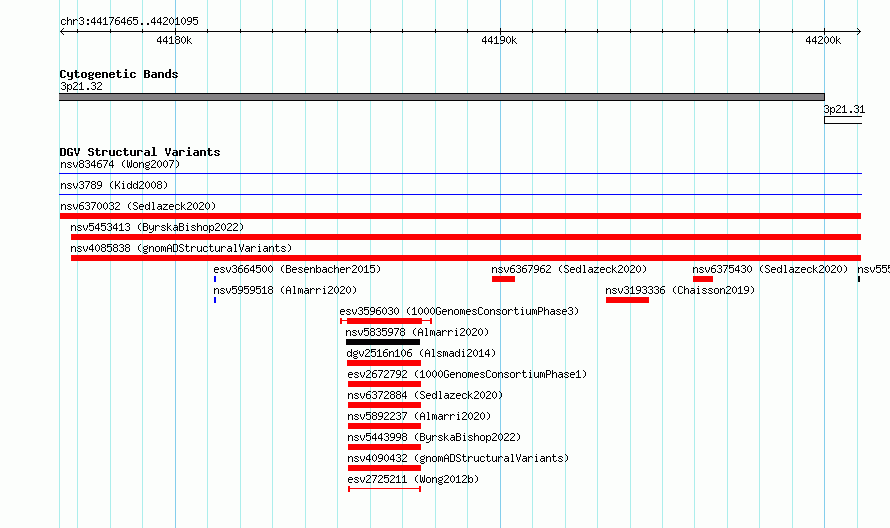Click the thin red line under esv2725211

(384, 489)
